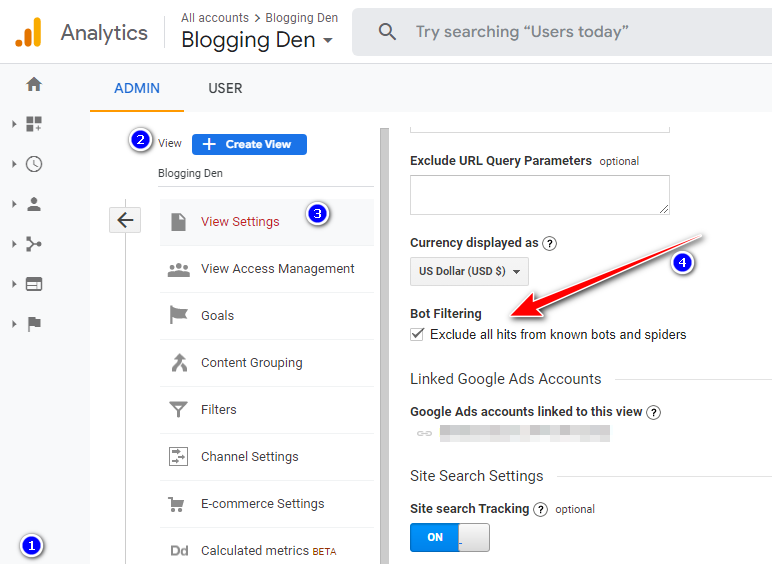Click help icon beside Site search Tracking
772x564 pixels.
(x=541, y=509)
